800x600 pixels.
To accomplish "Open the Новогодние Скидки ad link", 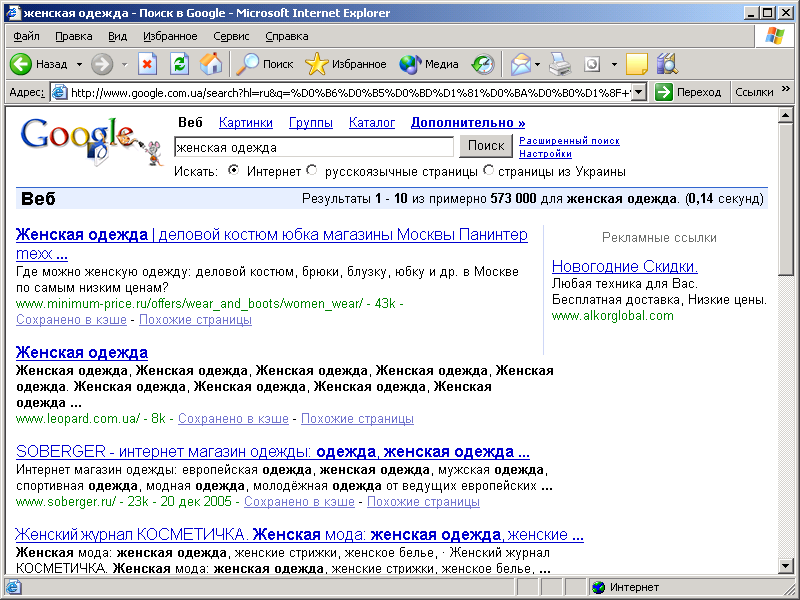I will point(624,266).
